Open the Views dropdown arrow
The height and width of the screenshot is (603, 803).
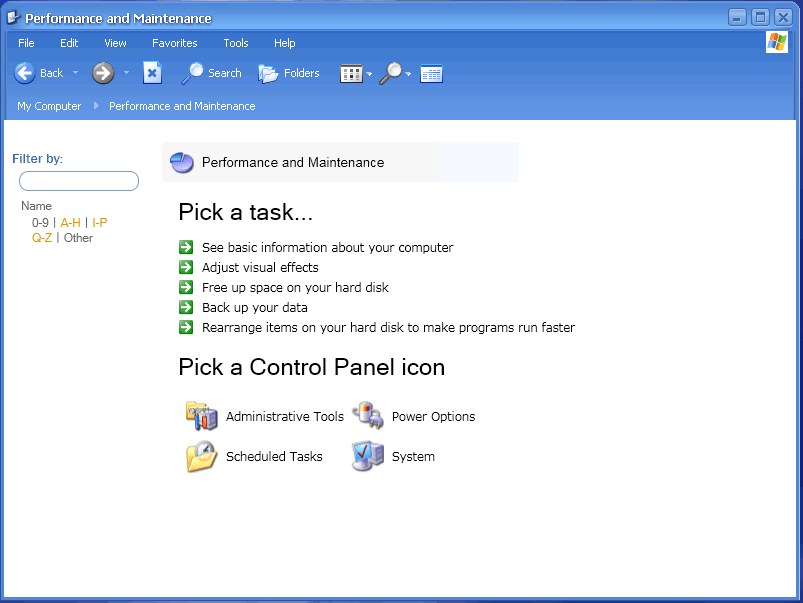369,74
